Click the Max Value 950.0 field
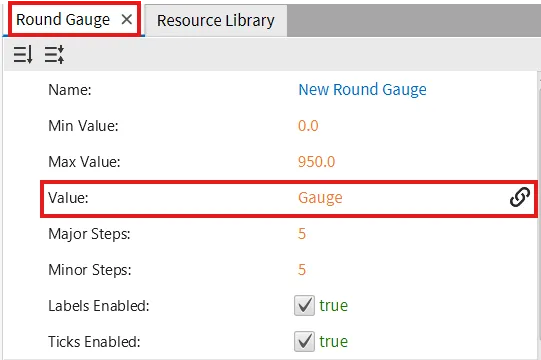Image resolution: width=541 pixels, height=360 pixels. click(316, 162)
